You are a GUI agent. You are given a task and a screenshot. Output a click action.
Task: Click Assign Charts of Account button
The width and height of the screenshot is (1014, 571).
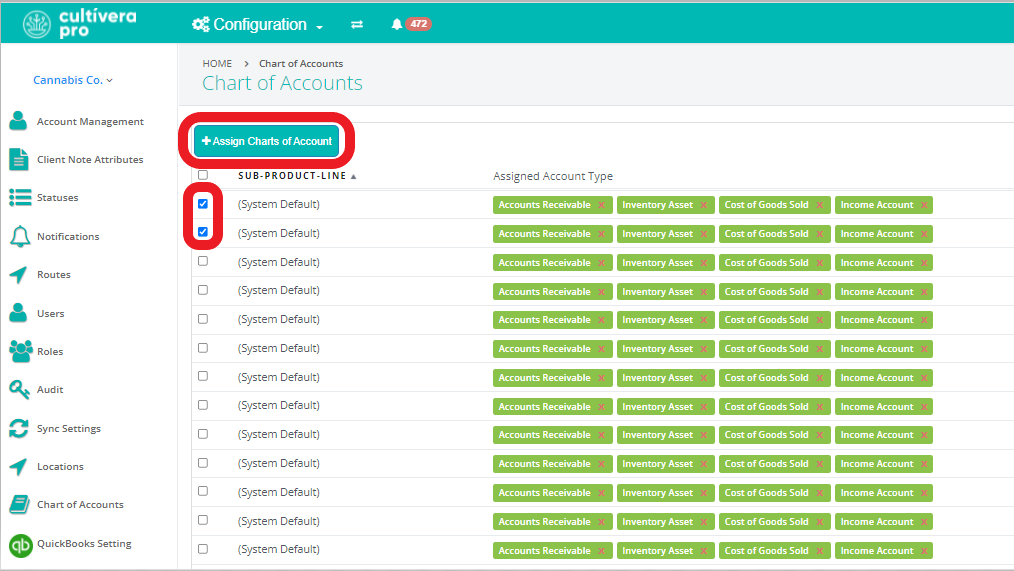point(266,141)
